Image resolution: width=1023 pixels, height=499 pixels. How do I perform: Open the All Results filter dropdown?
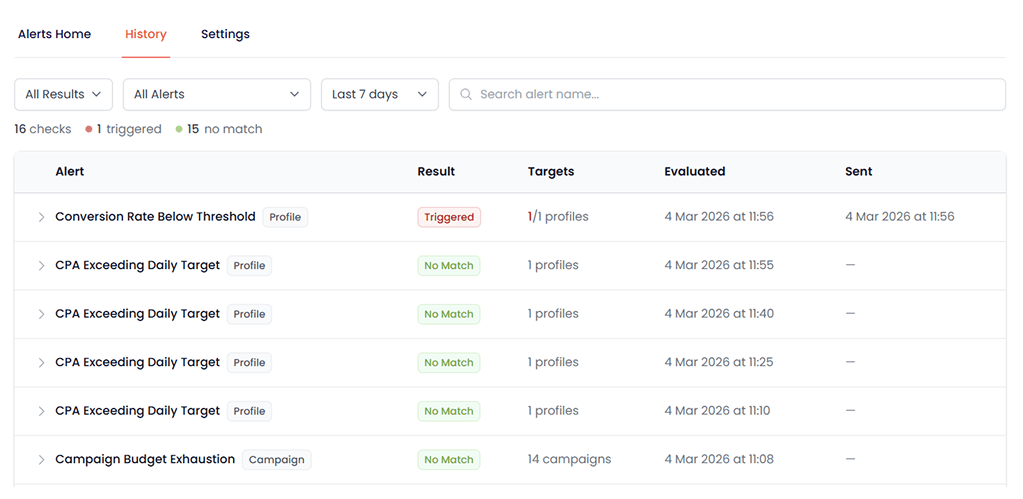pos(63,94)
